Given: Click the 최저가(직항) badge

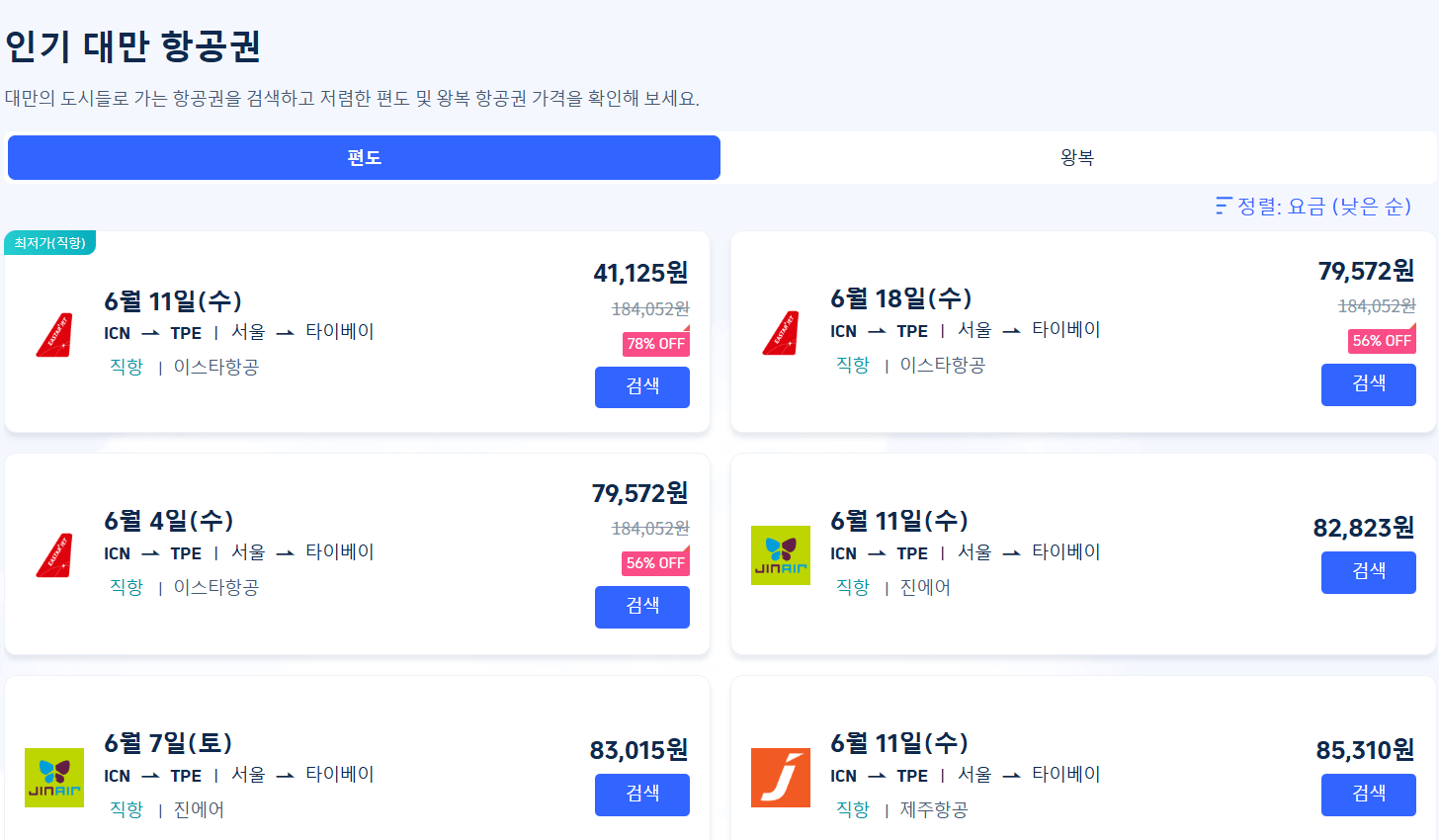Looking at the screenshot, I should click(49, 240).
